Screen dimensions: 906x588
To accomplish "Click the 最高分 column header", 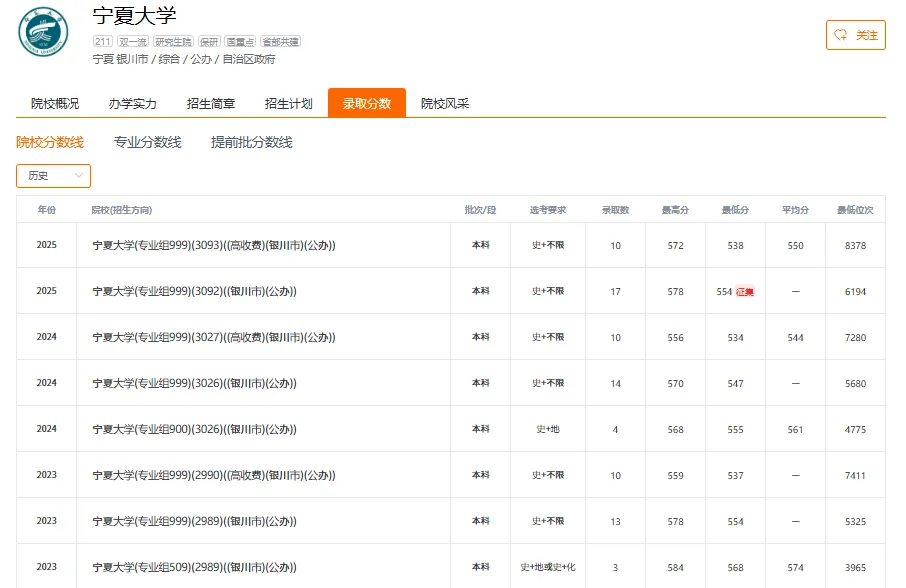I will (675, 210).
